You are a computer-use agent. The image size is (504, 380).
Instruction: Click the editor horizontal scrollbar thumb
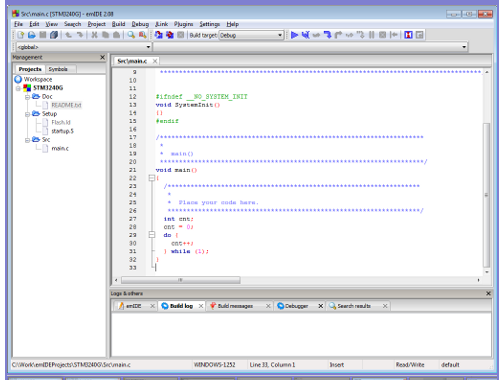(x=180, y=280)
